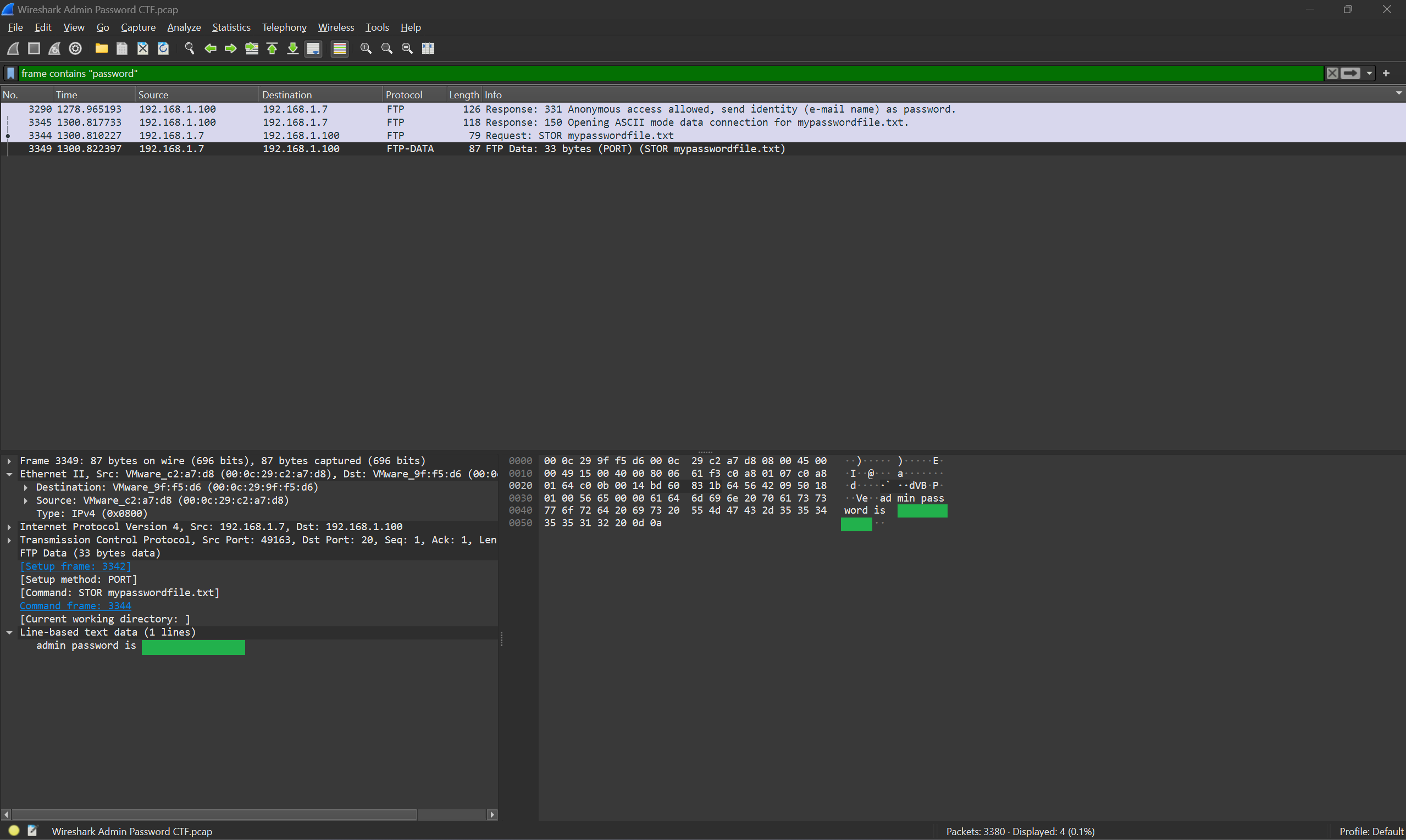Expand the Destination VMware_9f:f5:d6 node

pyautogui.click(x=25, y=487)
